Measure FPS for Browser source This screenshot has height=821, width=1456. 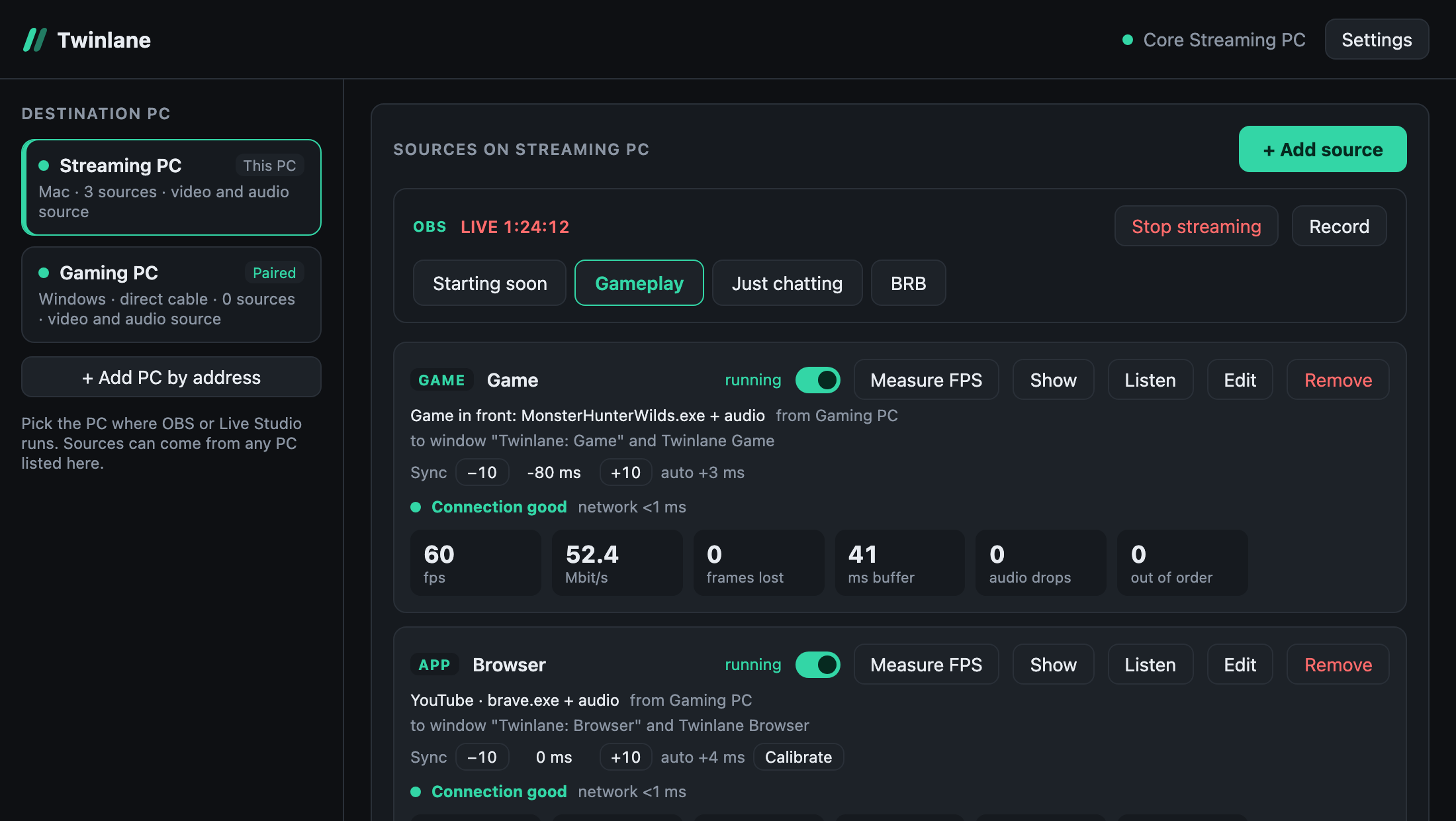point(926,665)
